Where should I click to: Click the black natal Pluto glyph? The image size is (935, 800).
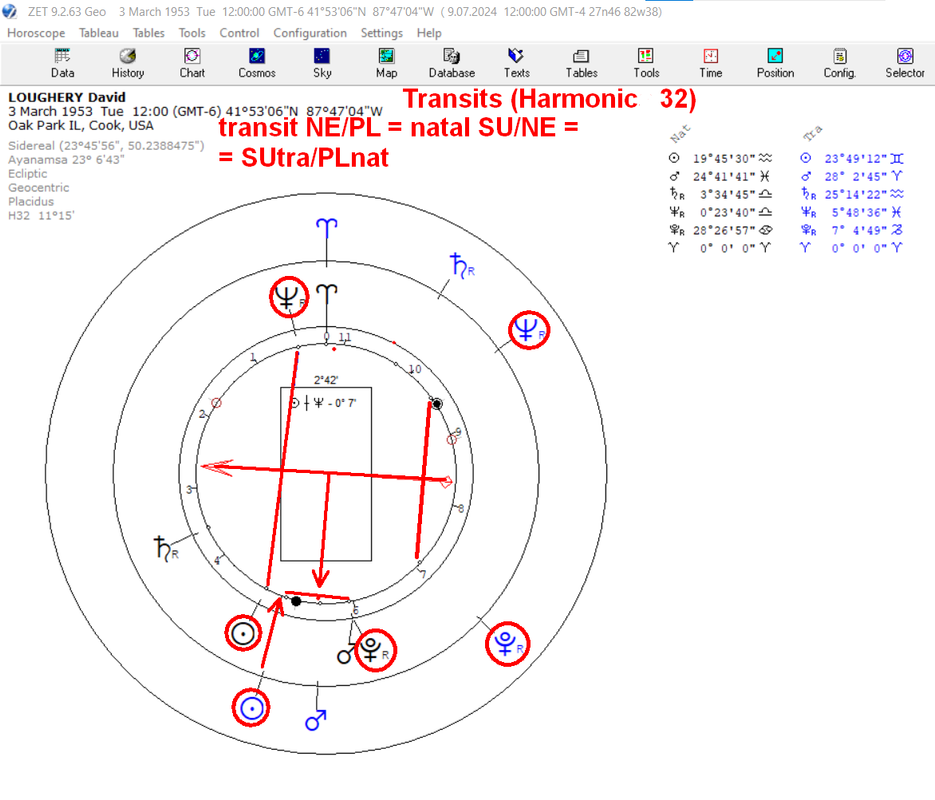point(373,650)
